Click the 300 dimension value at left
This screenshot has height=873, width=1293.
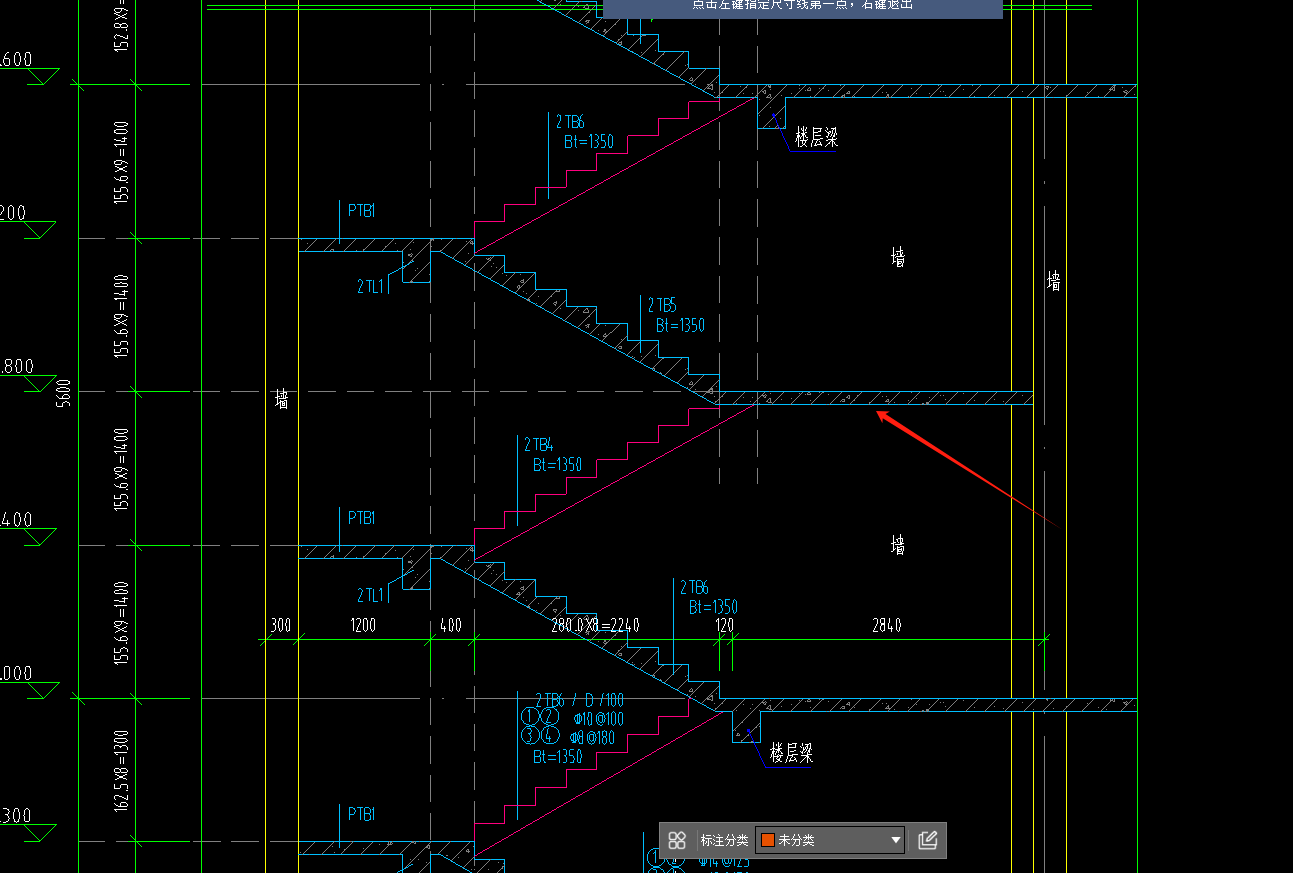281,626
